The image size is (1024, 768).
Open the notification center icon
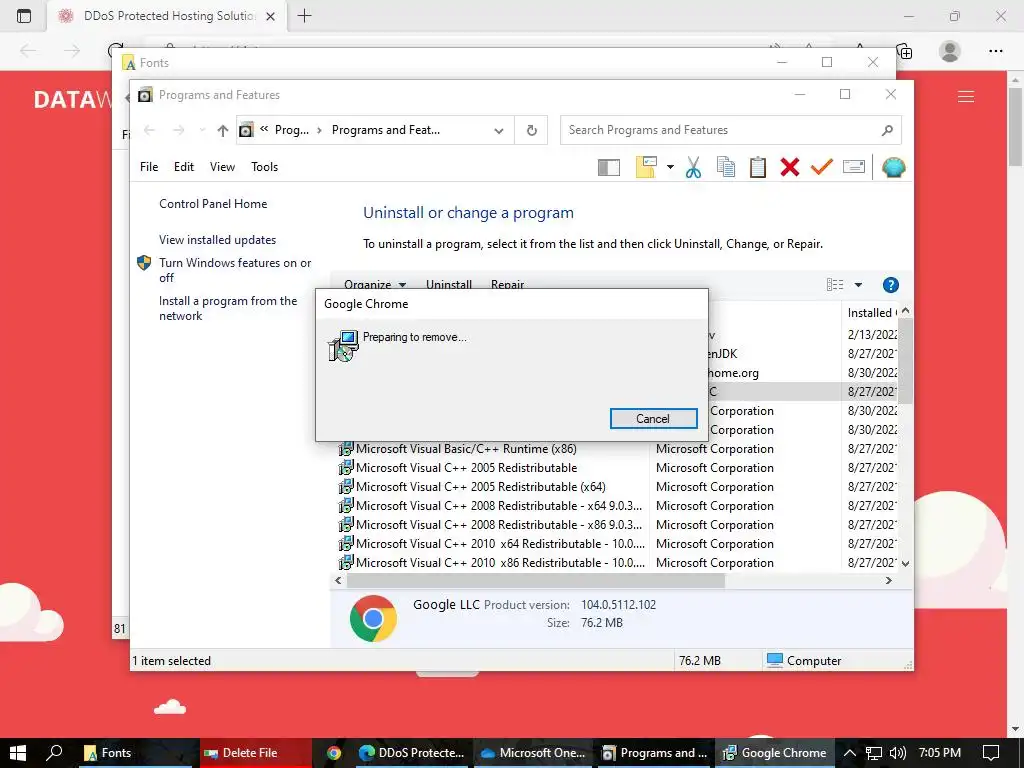[x=991, y=753]
